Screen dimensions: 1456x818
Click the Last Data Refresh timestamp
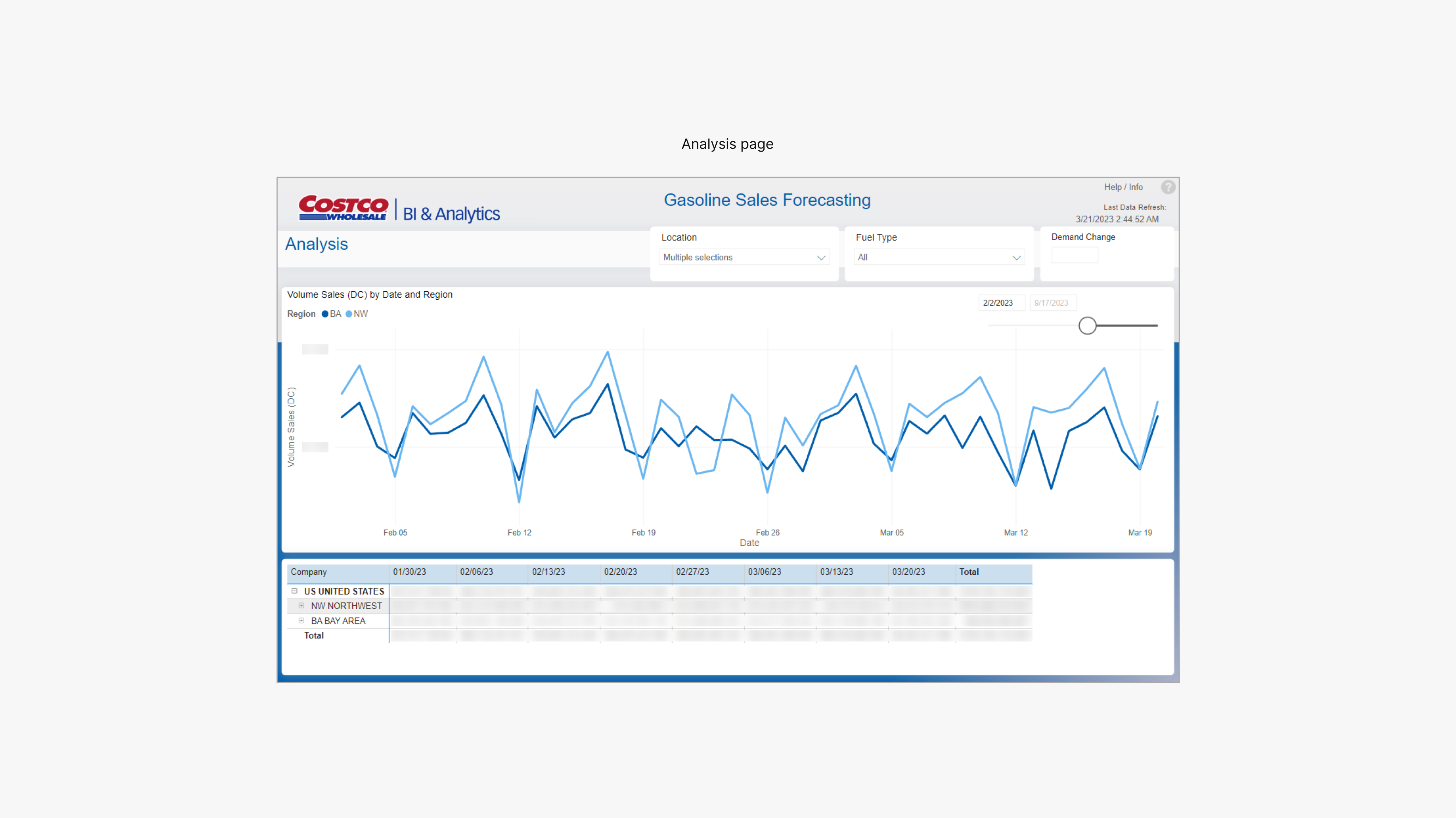pyautogui.click(x=1117, y=219)
